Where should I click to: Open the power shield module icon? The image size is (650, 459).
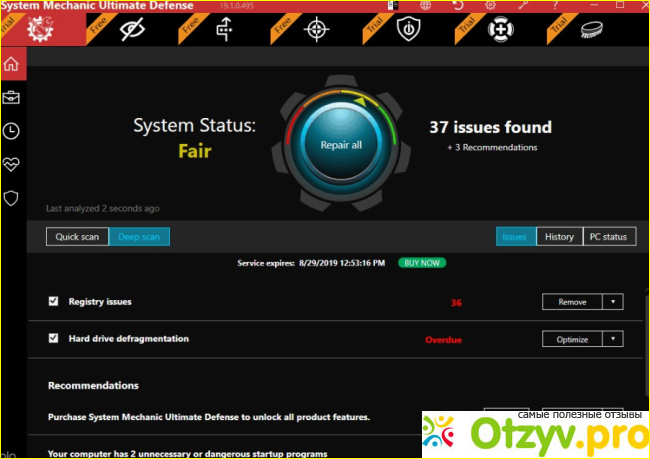coord(407,30)
